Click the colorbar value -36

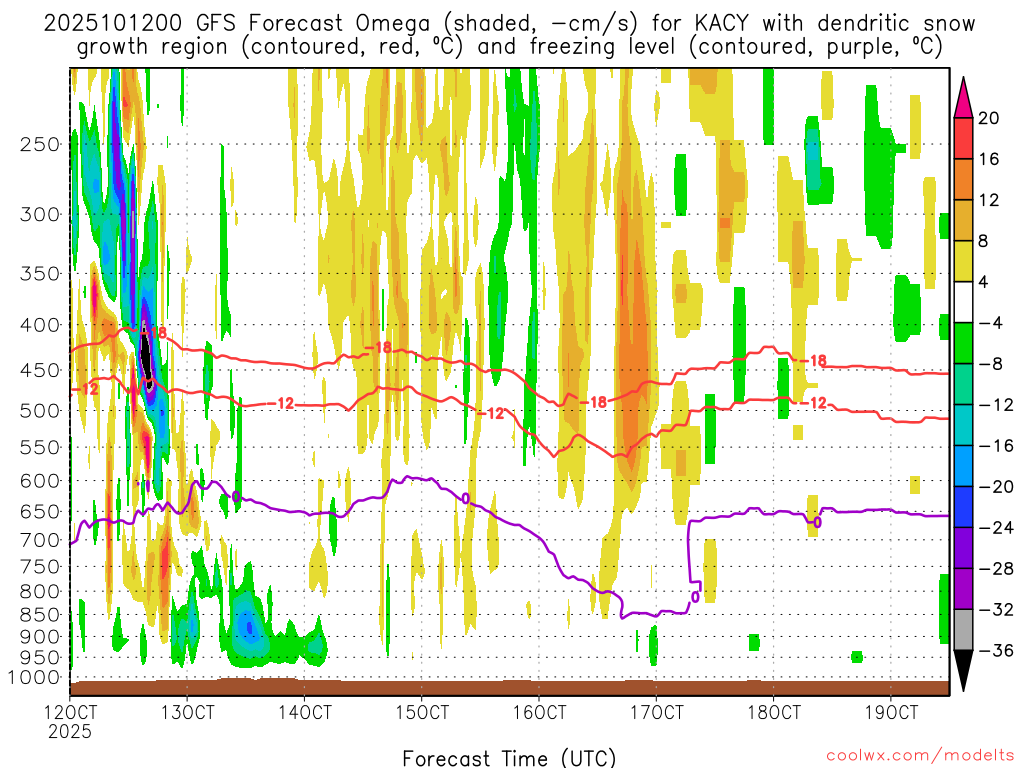(995, 650)
